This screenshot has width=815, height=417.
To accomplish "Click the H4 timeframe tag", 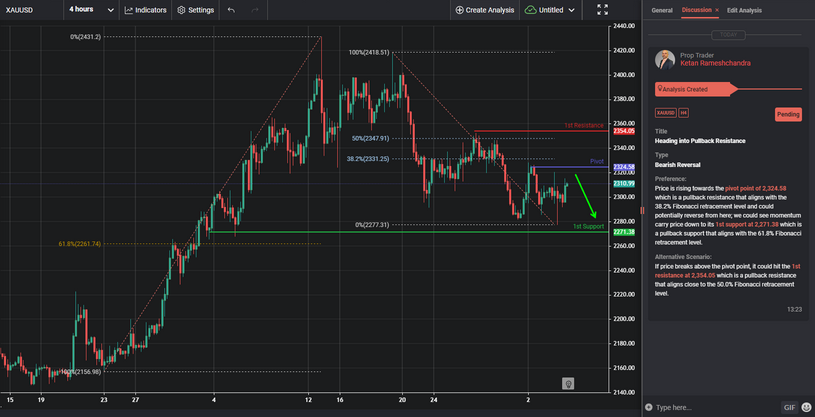I will click(683, 113).
